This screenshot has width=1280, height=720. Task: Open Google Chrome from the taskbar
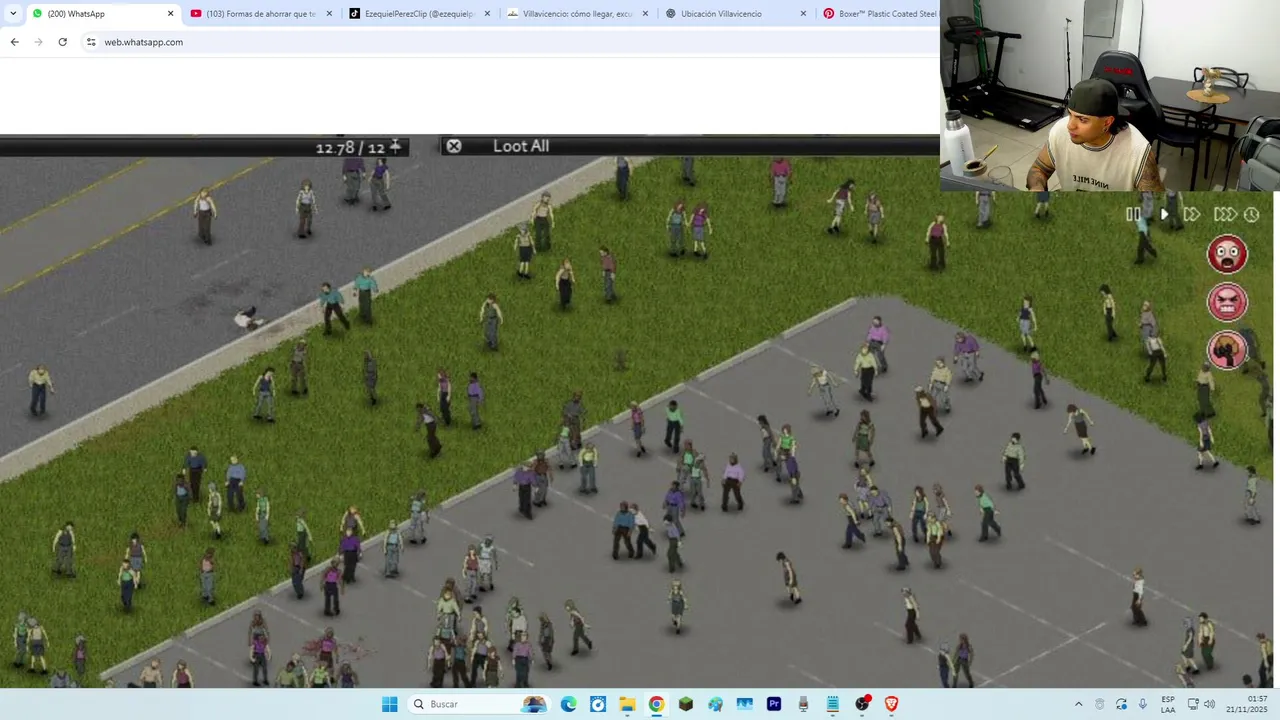(656, 704)
